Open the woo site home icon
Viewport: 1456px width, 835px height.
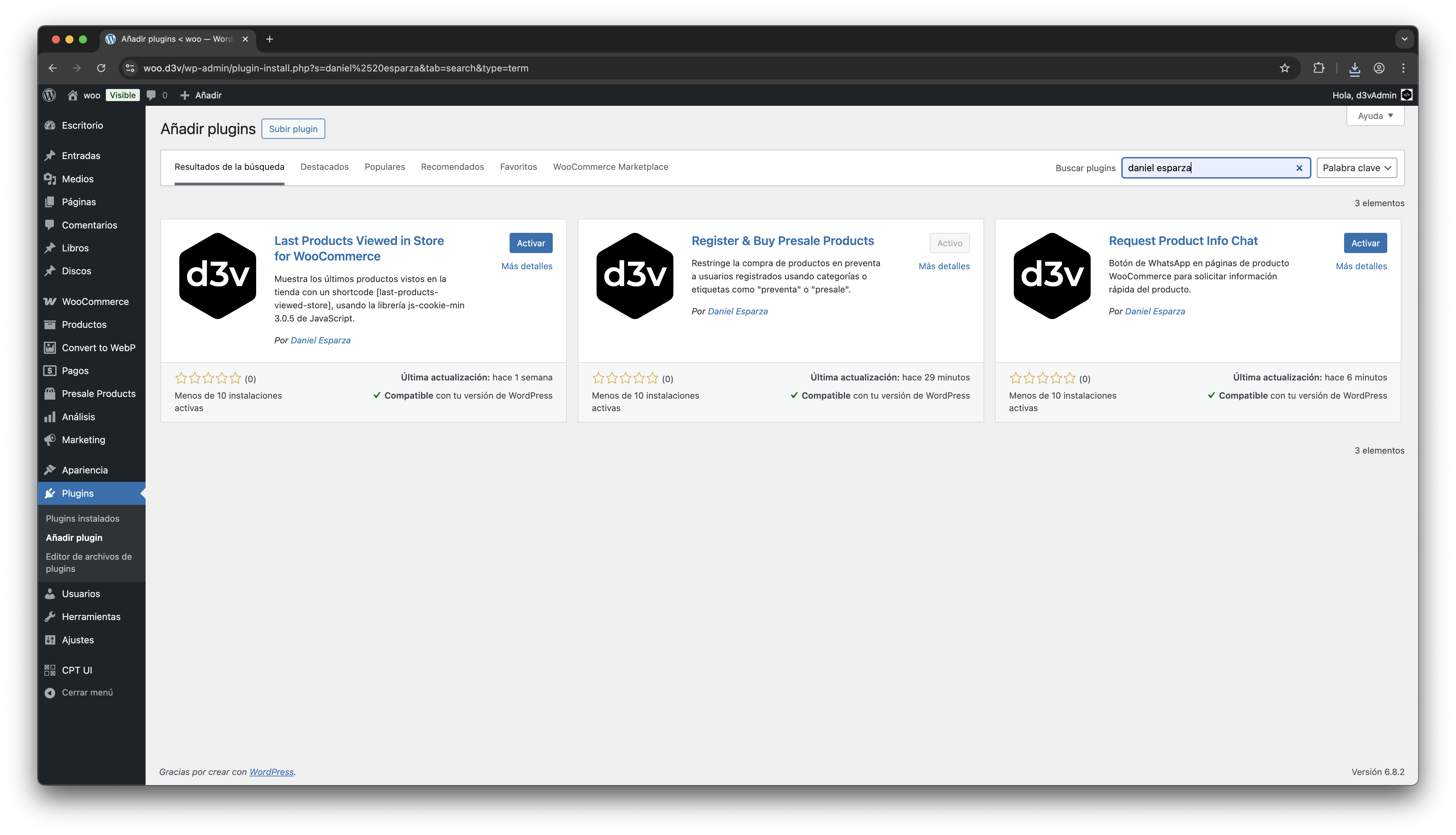coord(73,95)
